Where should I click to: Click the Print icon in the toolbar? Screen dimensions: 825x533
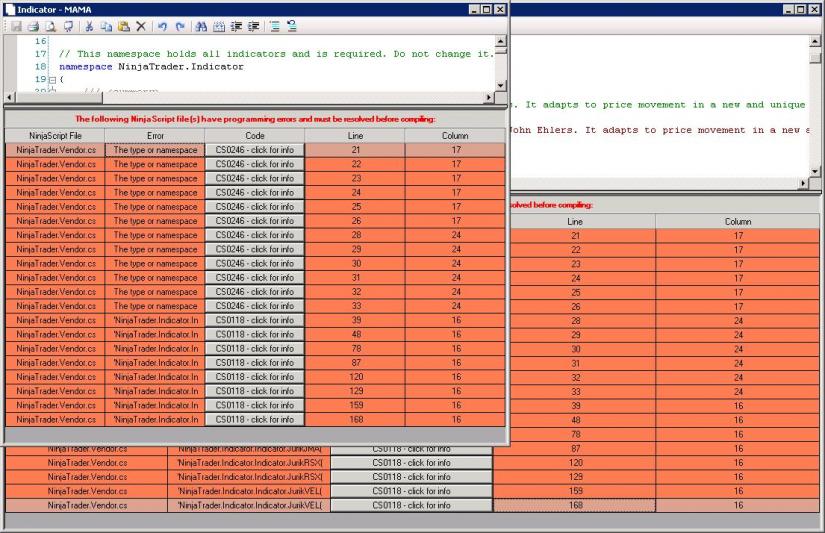33,26
